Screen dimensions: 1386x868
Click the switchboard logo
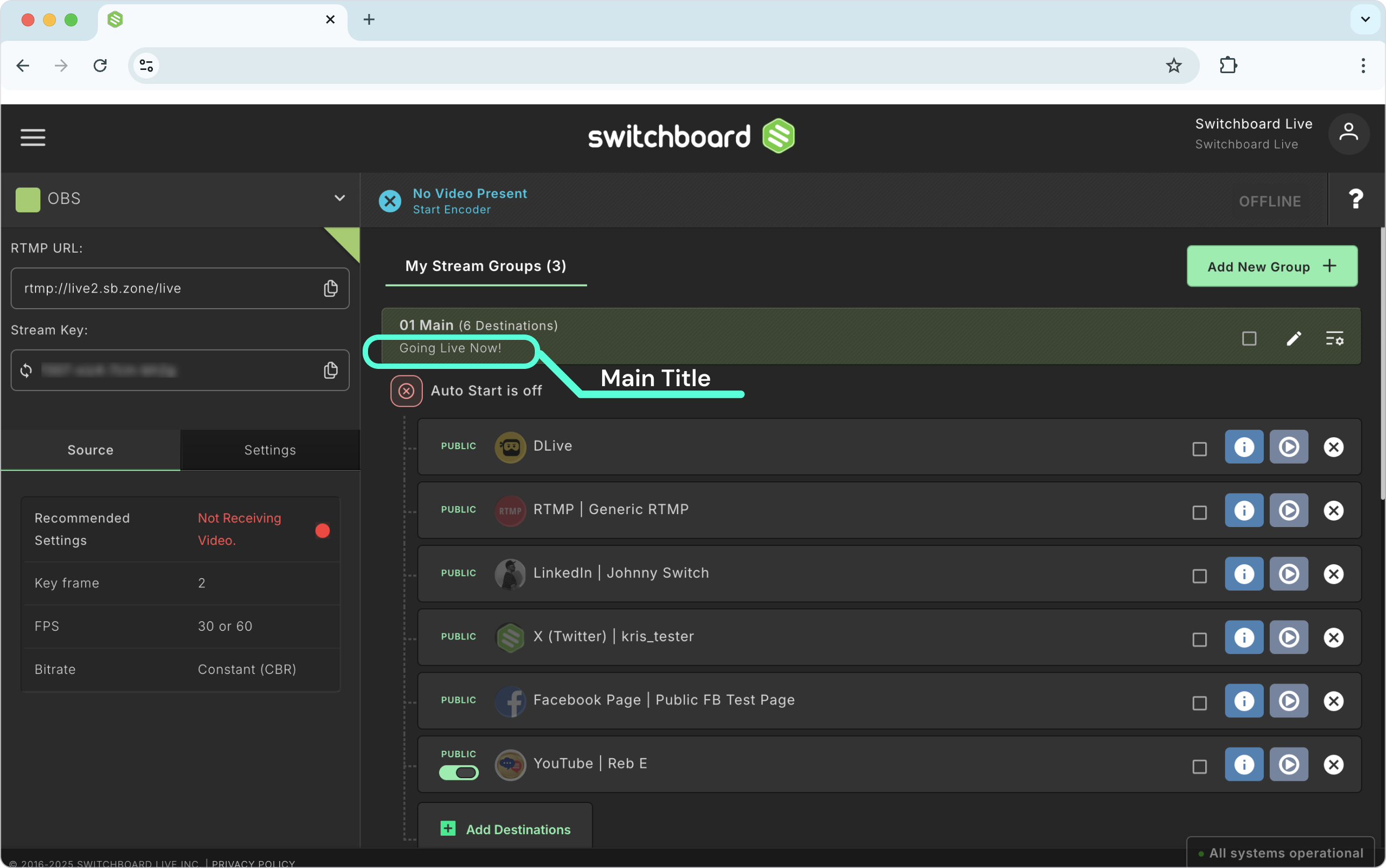pyautogui.click(x=691, y=136)
